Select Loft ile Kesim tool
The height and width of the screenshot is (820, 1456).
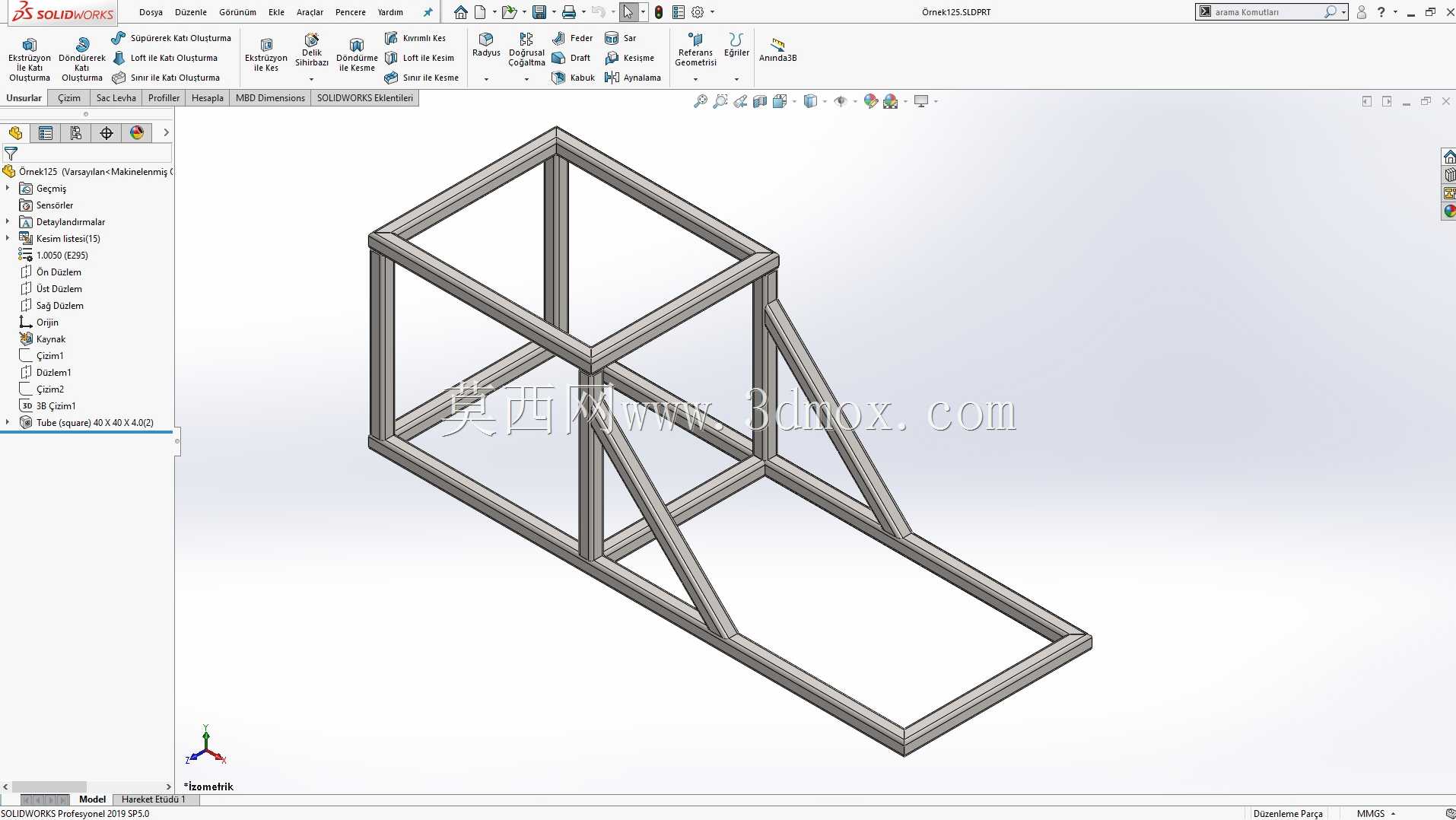click(419, 58)
